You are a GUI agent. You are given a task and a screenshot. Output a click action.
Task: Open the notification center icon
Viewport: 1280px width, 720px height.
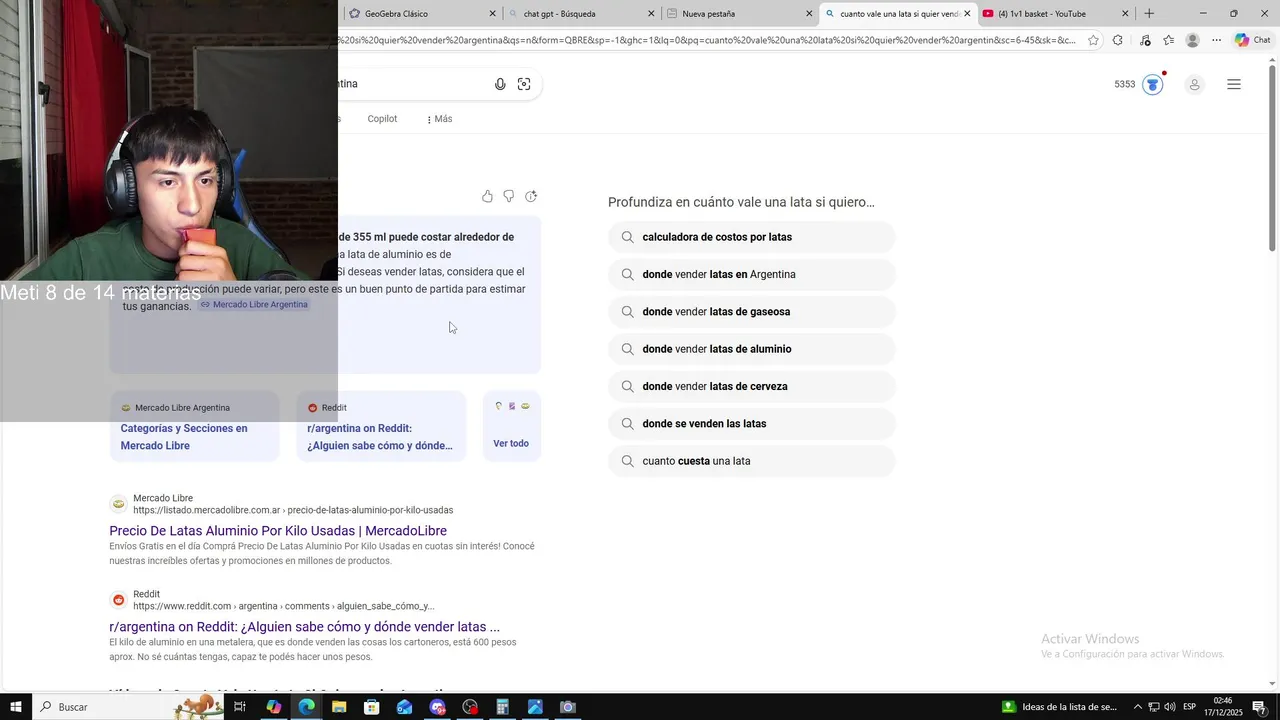pyautogui.click(x=1259, y=707)
